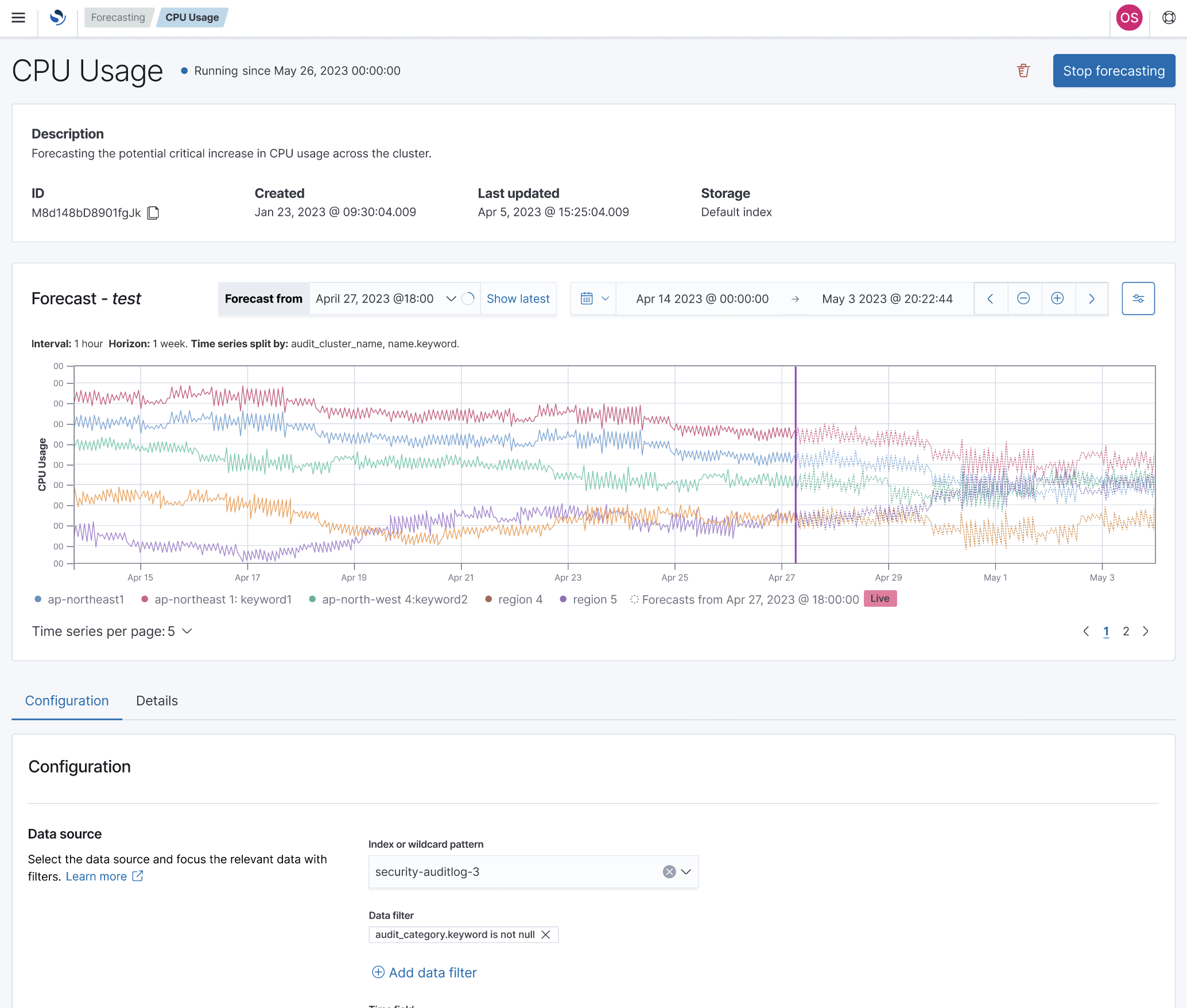Zoom in the chart time range with plus icon

coord(1057,298)
